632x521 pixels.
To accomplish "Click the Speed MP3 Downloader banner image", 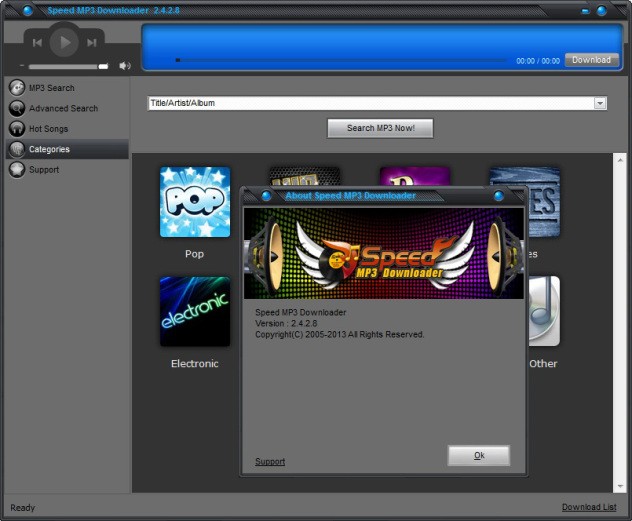I will tap(384, 253).
